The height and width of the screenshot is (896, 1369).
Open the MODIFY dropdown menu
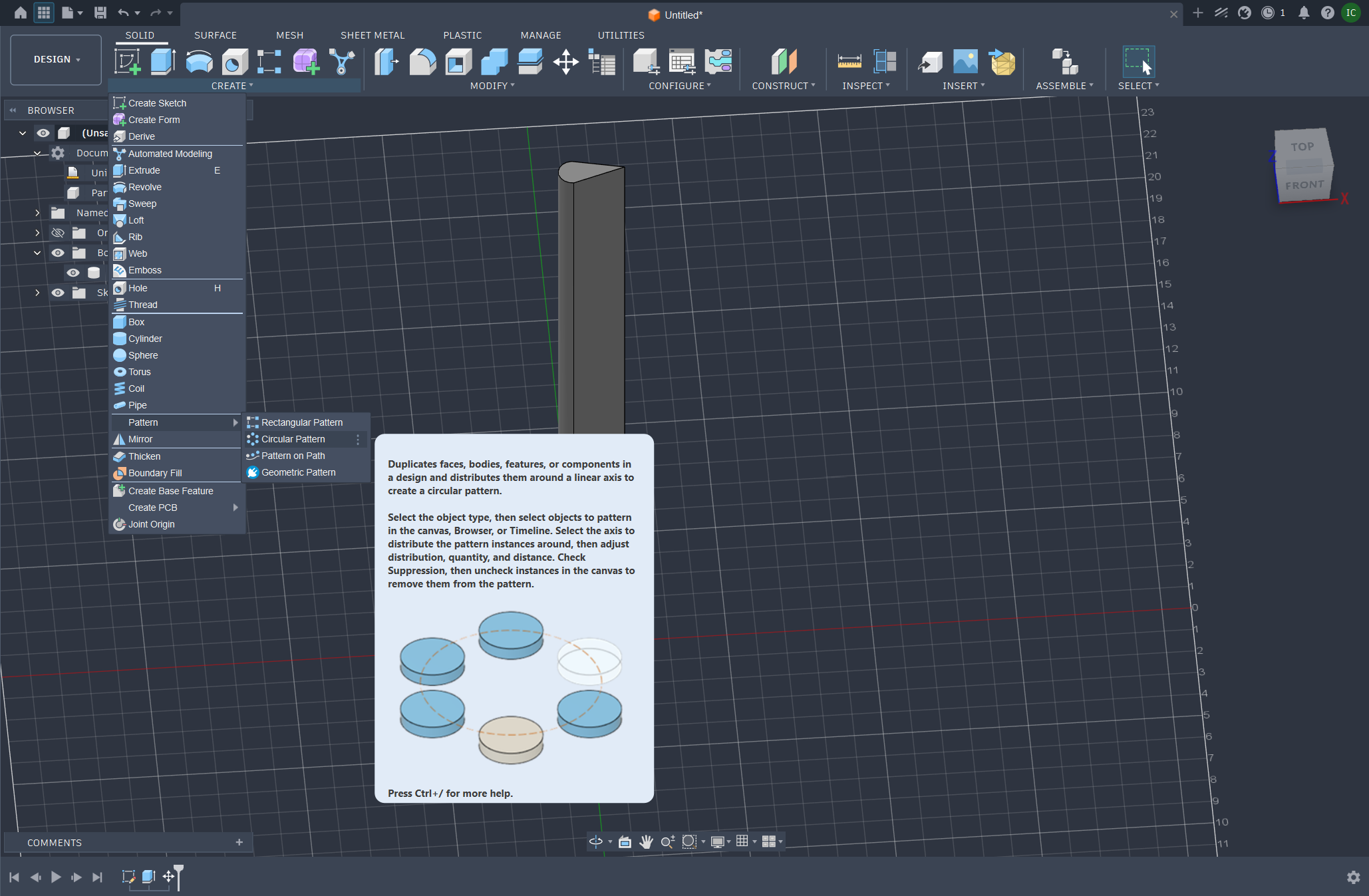pos(492,86)
